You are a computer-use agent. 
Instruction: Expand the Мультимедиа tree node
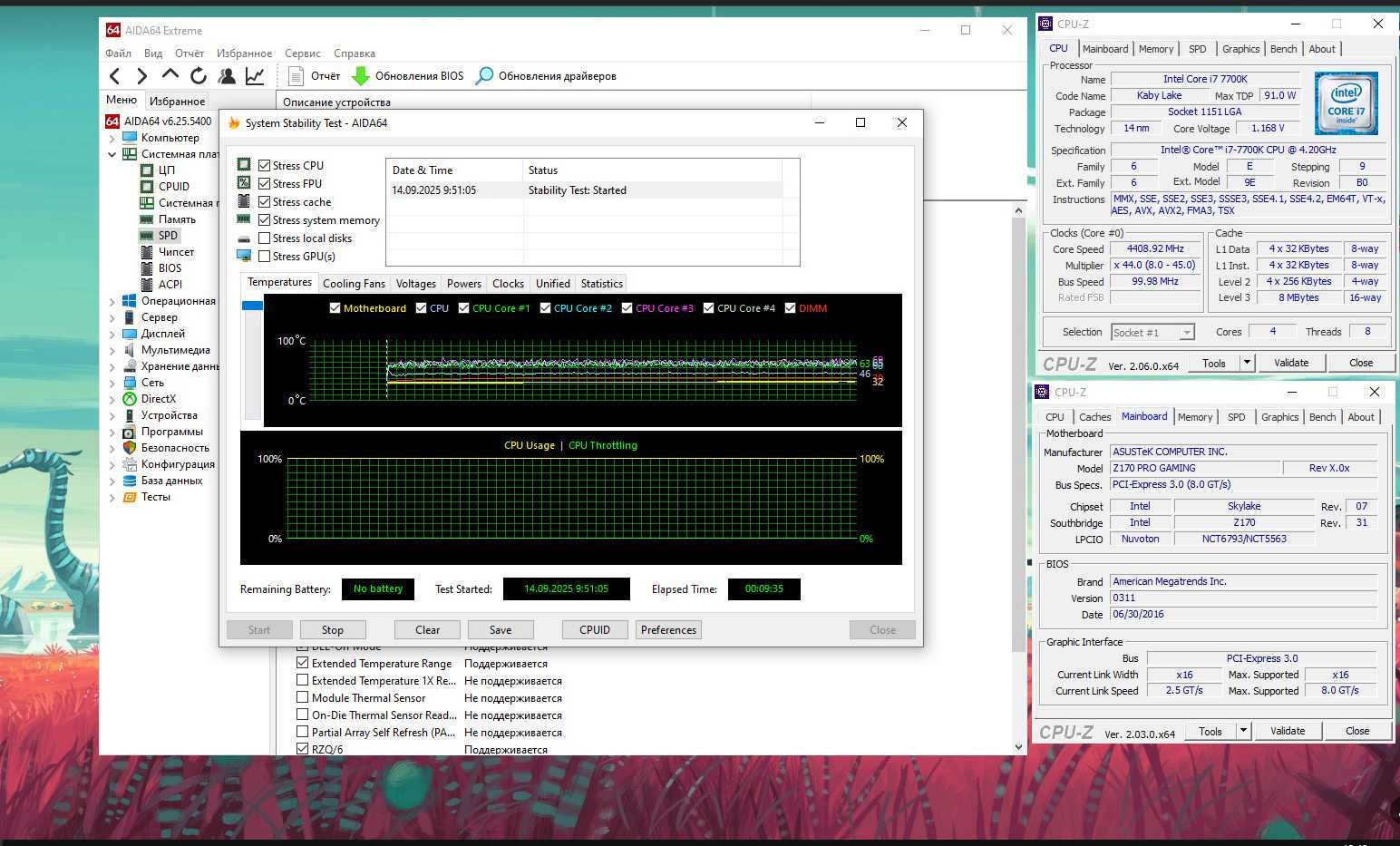112,350
